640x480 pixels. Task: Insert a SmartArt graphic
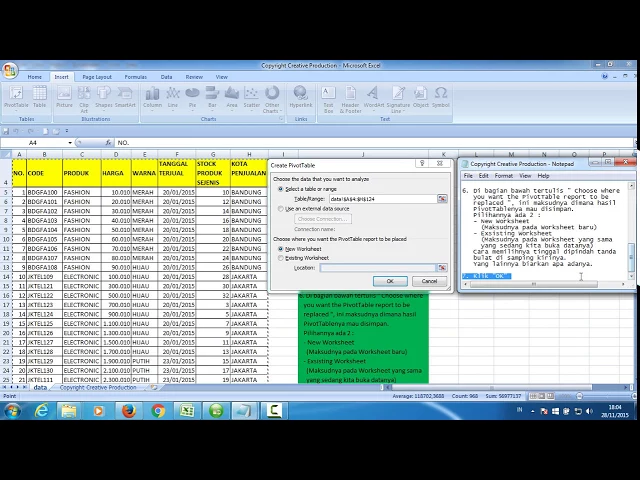125,97
